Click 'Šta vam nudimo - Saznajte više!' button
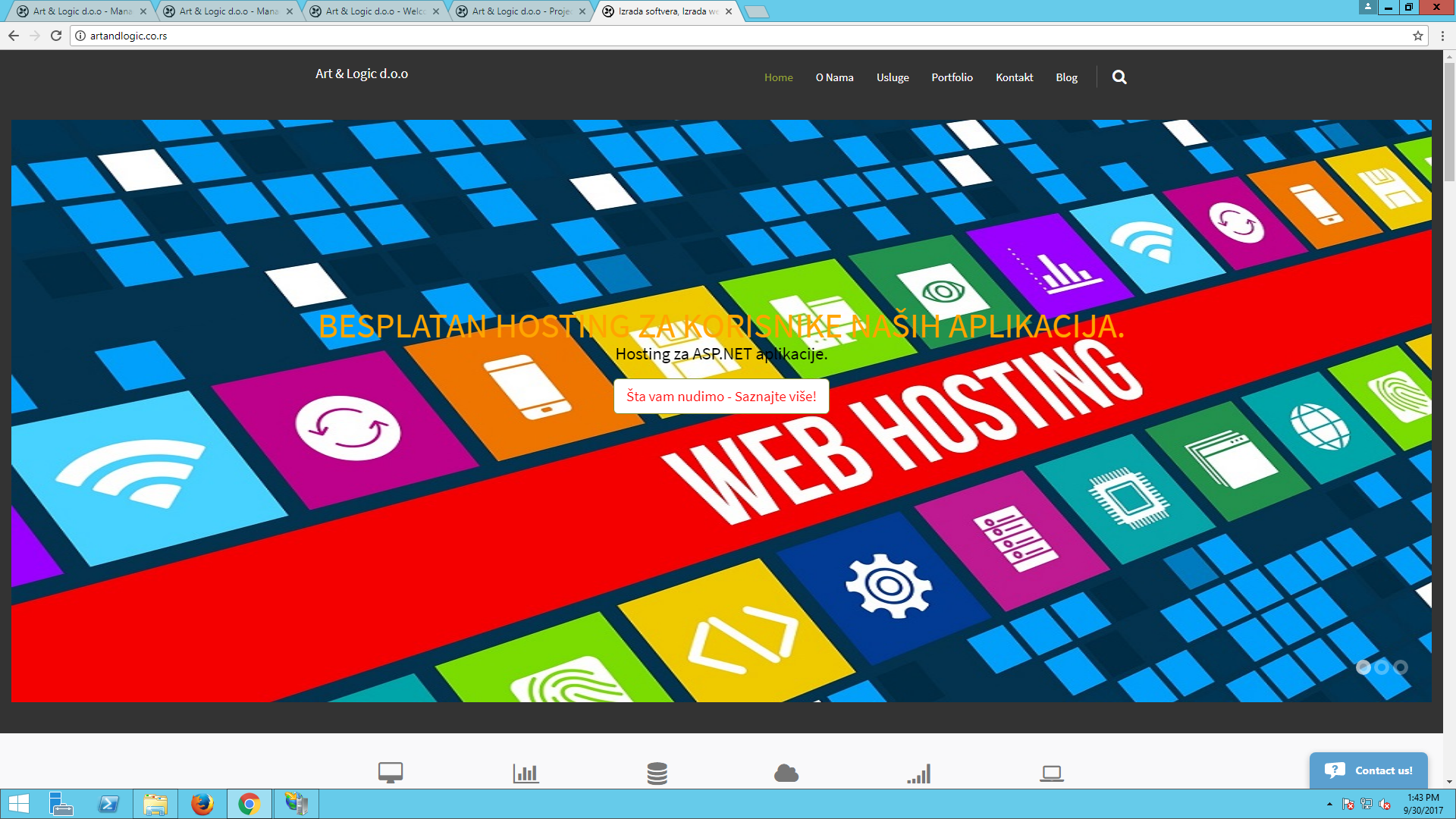 pos(721,397)
